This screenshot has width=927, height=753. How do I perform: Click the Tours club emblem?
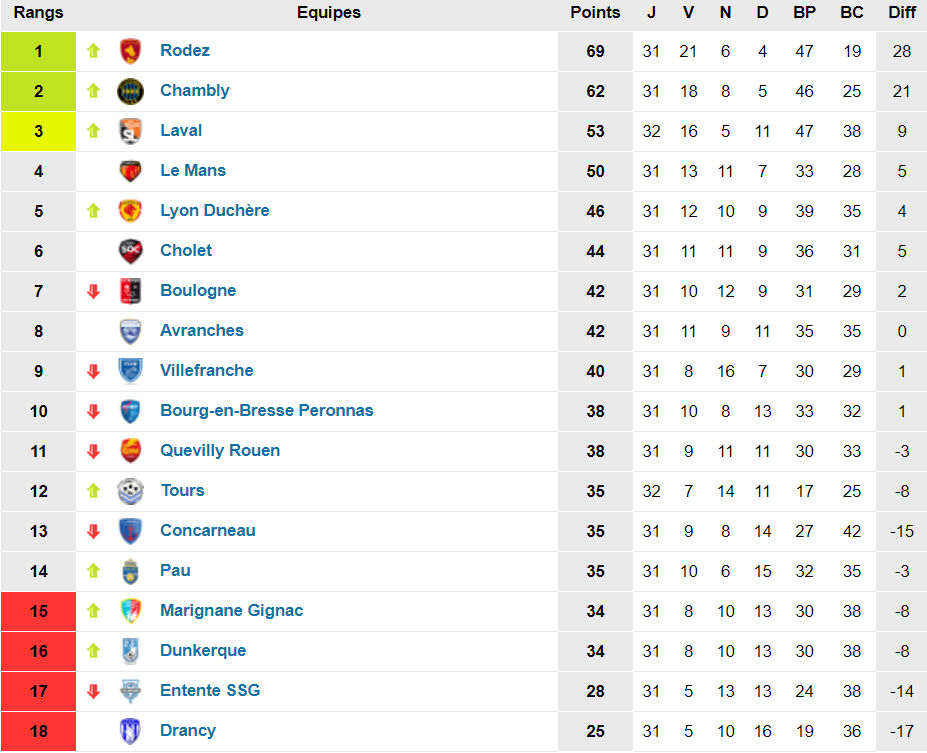coord(130,491)
